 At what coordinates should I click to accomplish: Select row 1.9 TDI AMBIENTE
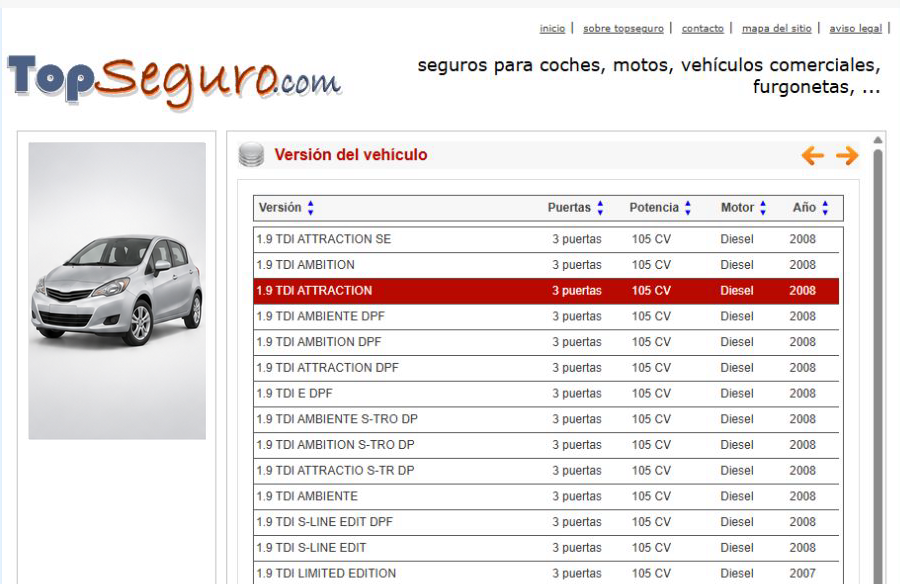546,497
